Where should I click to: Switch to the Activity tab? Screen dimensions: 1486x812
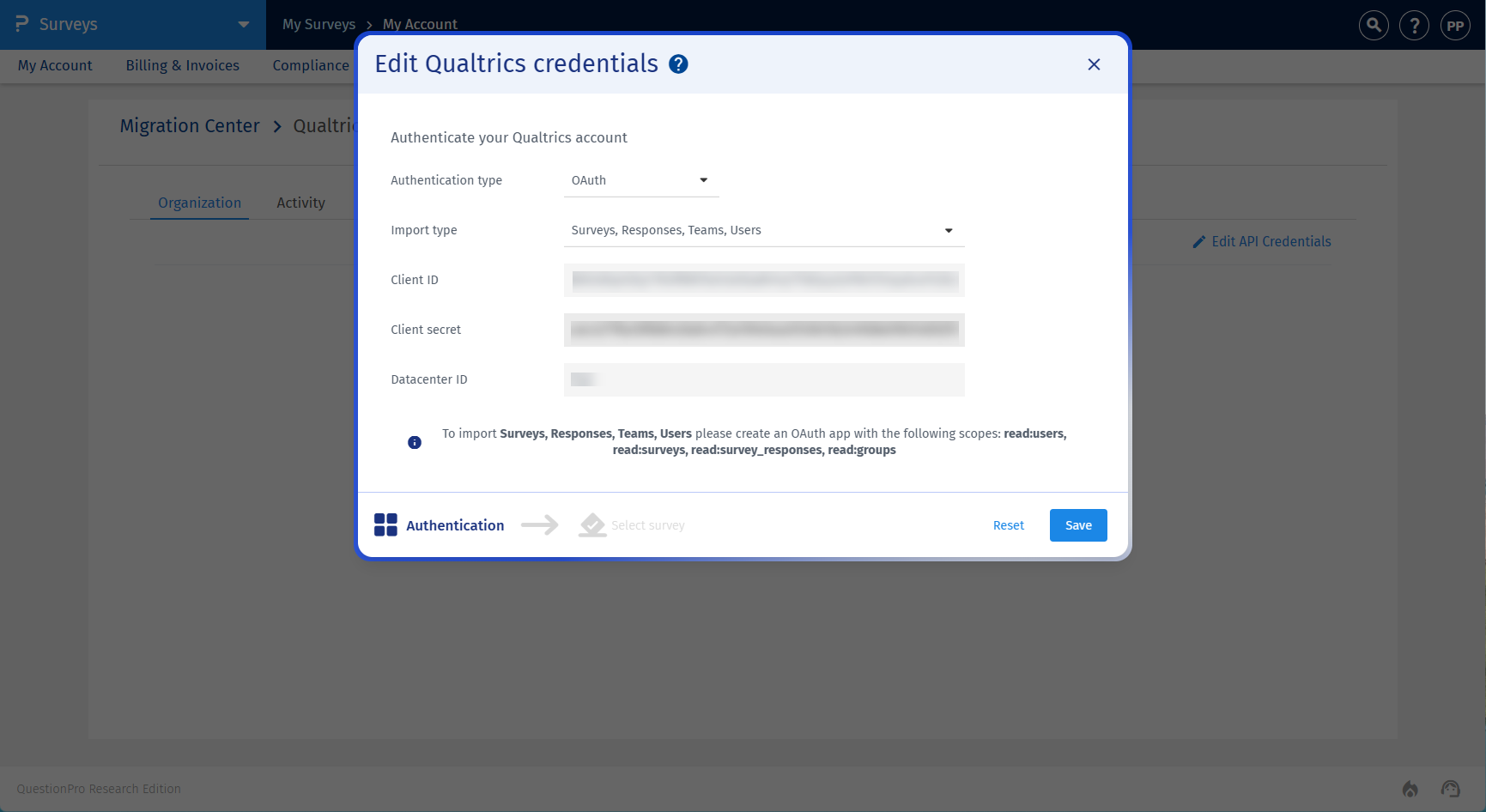300,203
